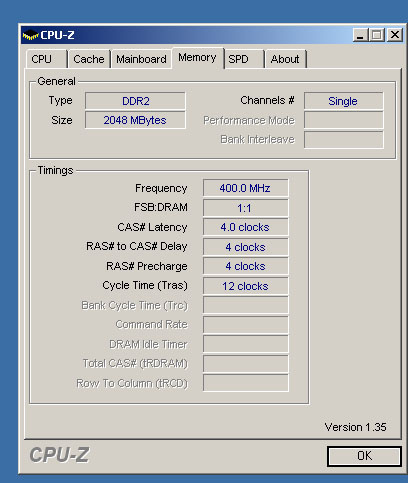Click the empty Command Rate field
The width and height of the screenshot is (408, 483).
245,325
